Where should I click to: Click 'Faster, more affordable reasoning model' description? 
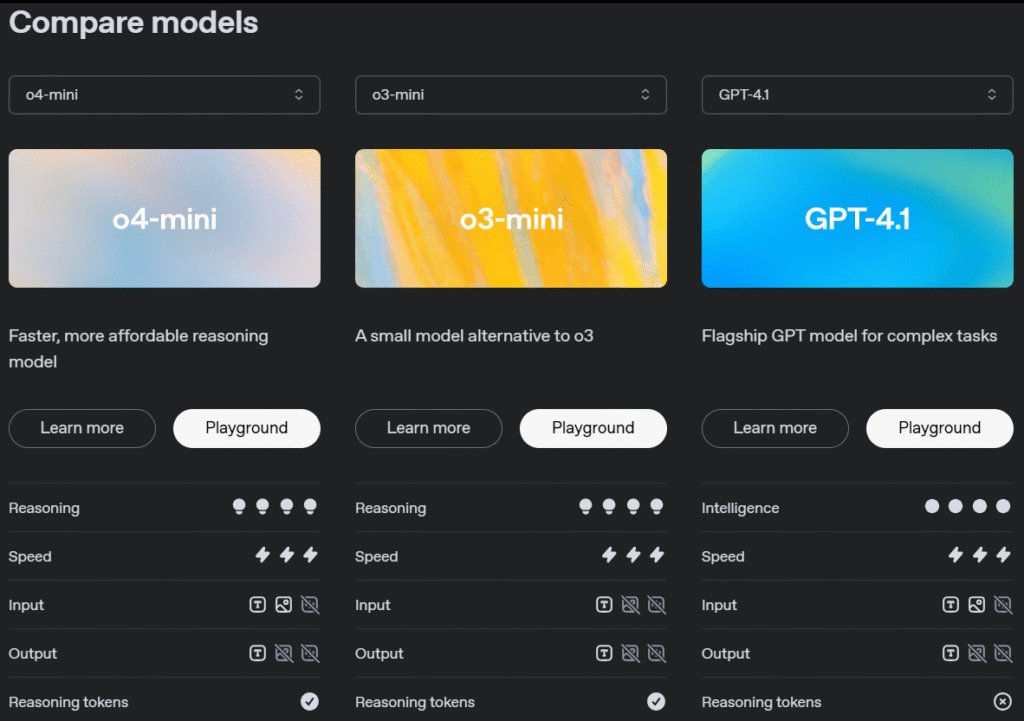tap(138, 349)
